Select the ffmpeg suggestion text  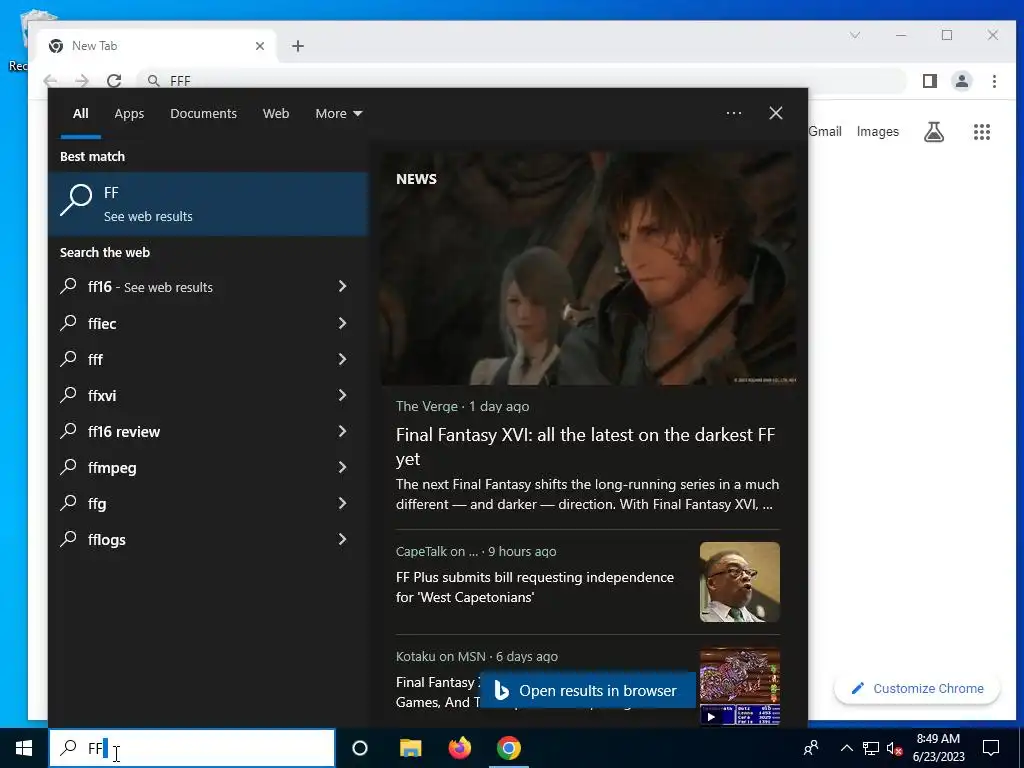112,468
